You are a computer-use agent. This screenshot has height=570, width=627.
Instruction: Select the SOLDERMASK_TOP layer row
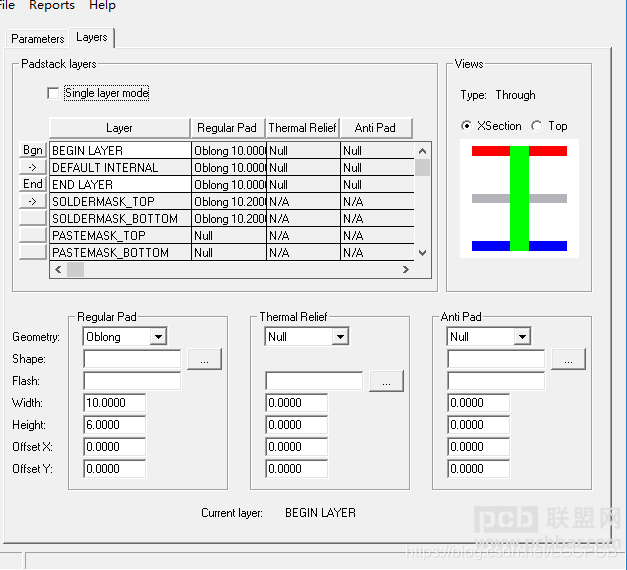pyautogui.click(x=232, y=202)
